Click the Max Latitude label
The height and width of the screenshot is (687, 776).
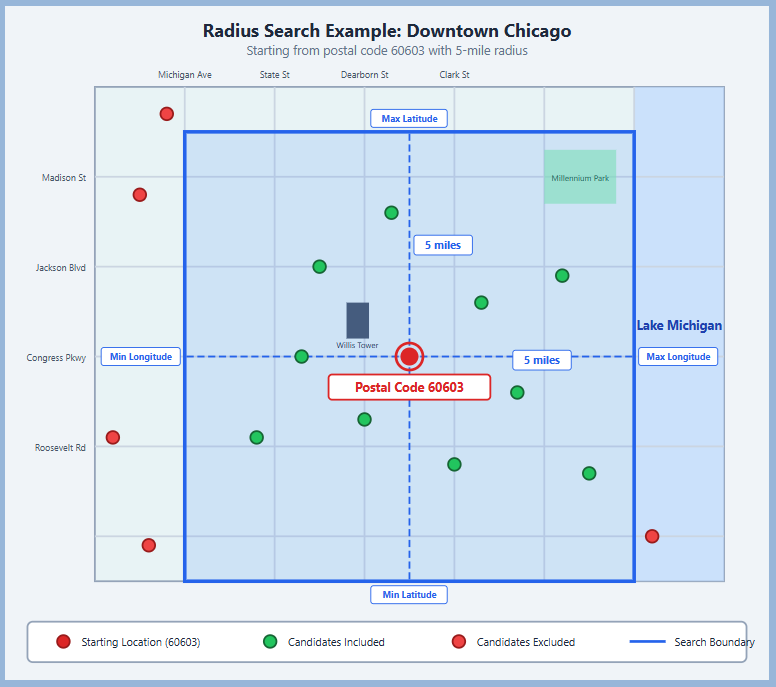tap(409, 119)
